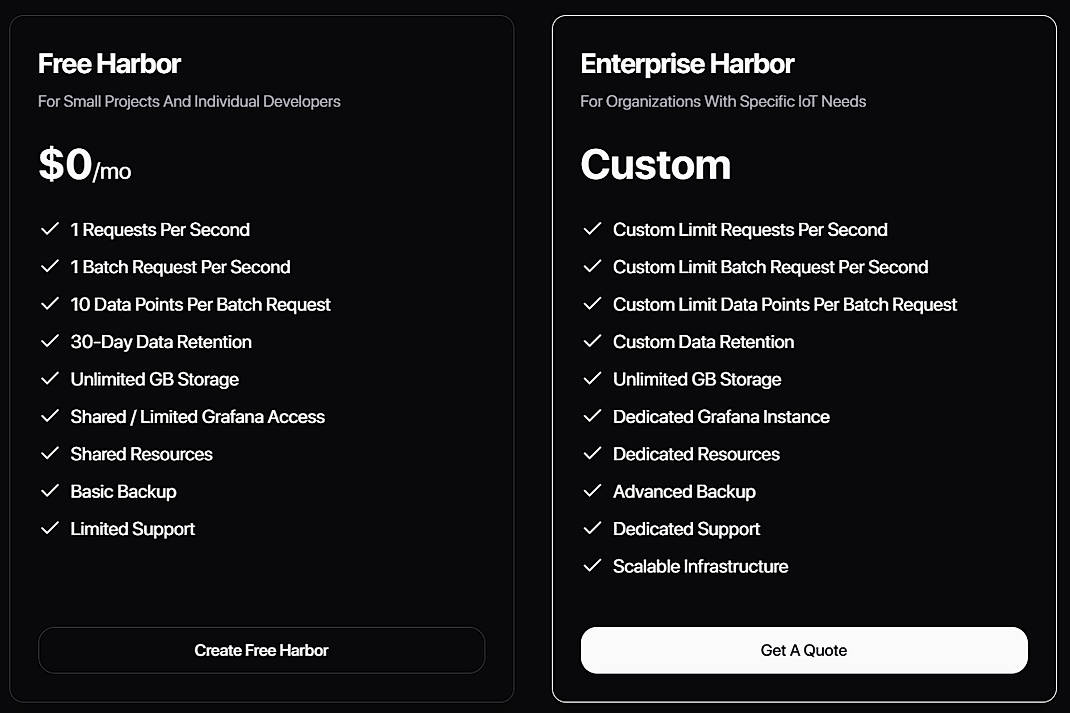Click the checkmark next to "Custom Data Retention"
Viewport: 1070px width, 713px height.
pos(592,341)
